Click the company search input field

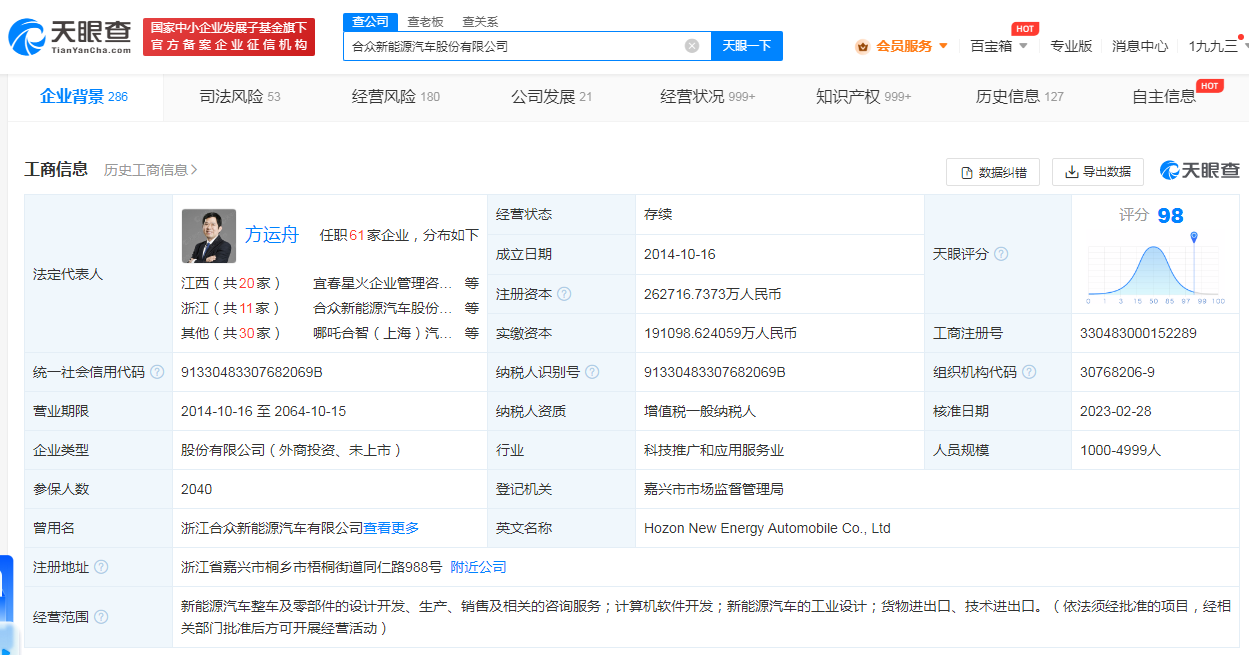(500, 46)
